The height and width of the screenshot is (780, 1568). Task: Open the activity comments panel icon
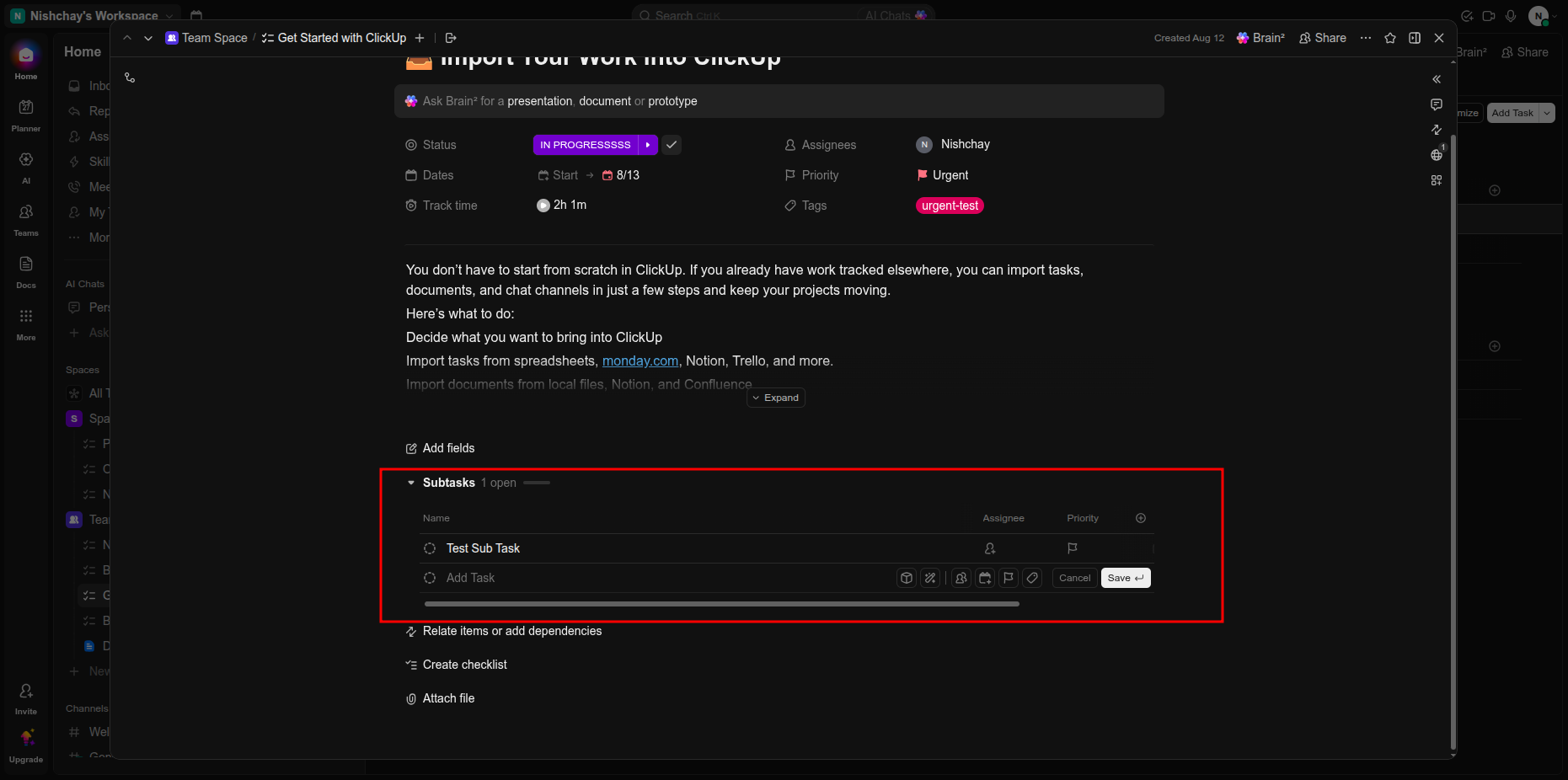click(1437, 104)
